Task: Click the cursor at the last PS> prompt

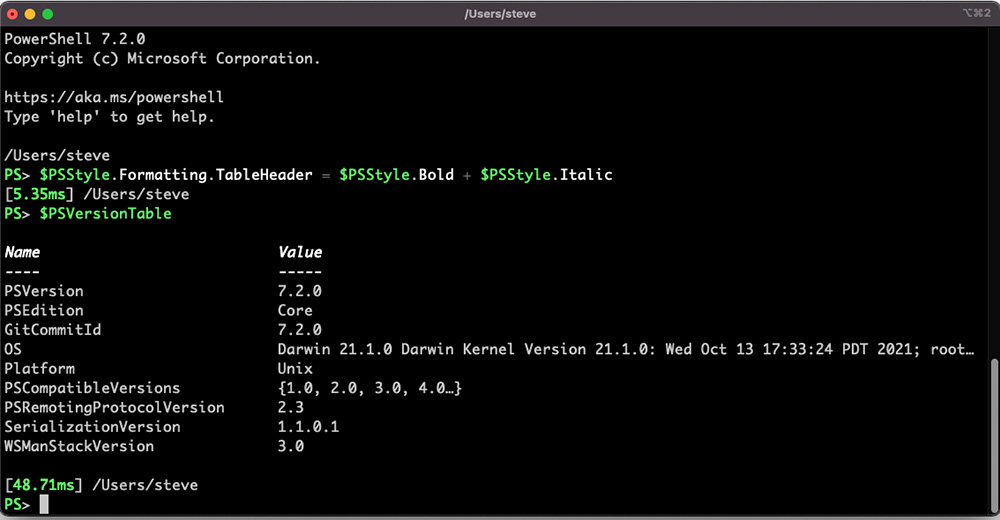Action: (x=44, y=505)
